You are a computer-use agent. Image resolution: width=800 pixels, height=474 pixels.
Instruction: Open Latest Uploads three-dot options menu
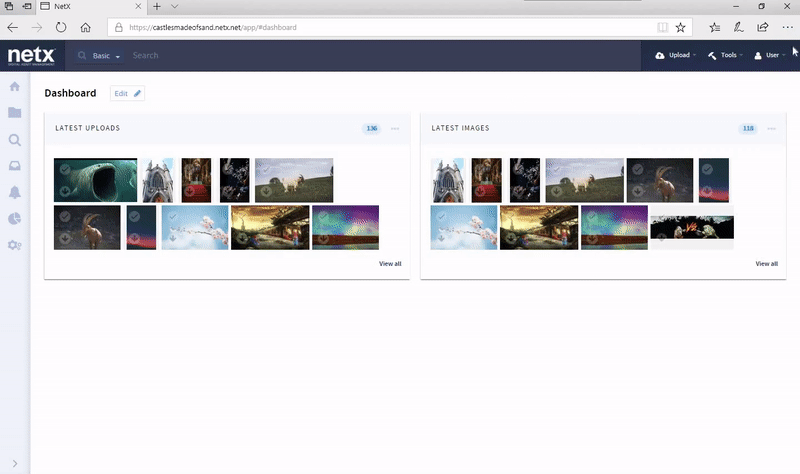(395, 129)
